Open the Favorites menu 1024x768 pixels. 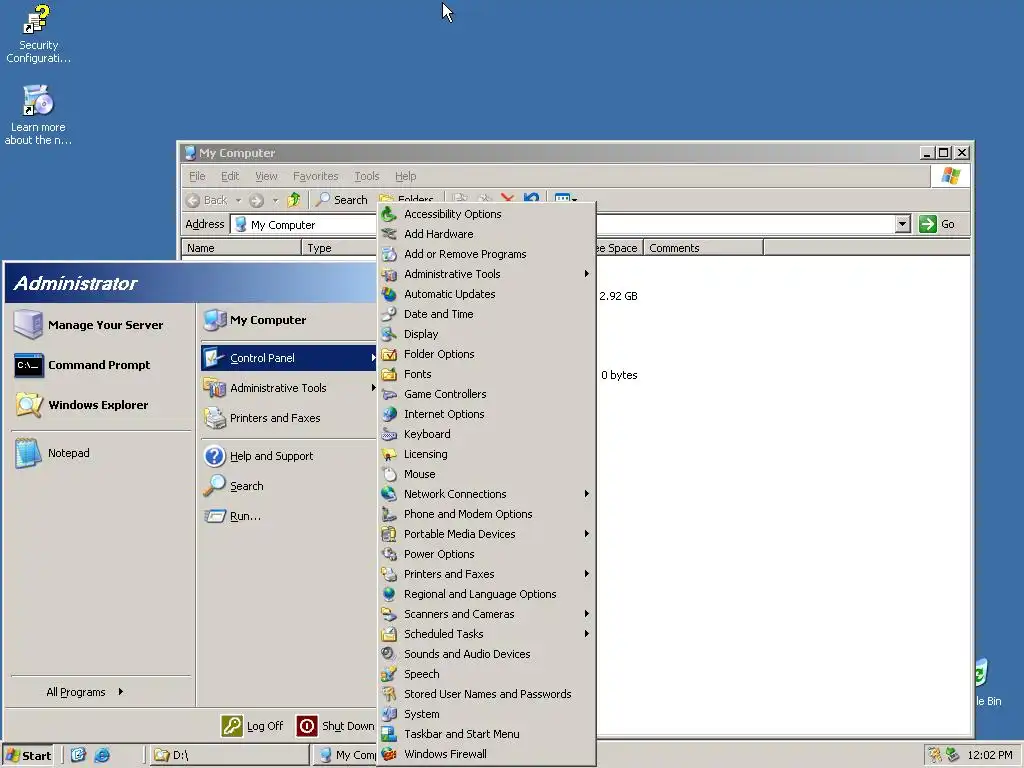tap(315, 176)
